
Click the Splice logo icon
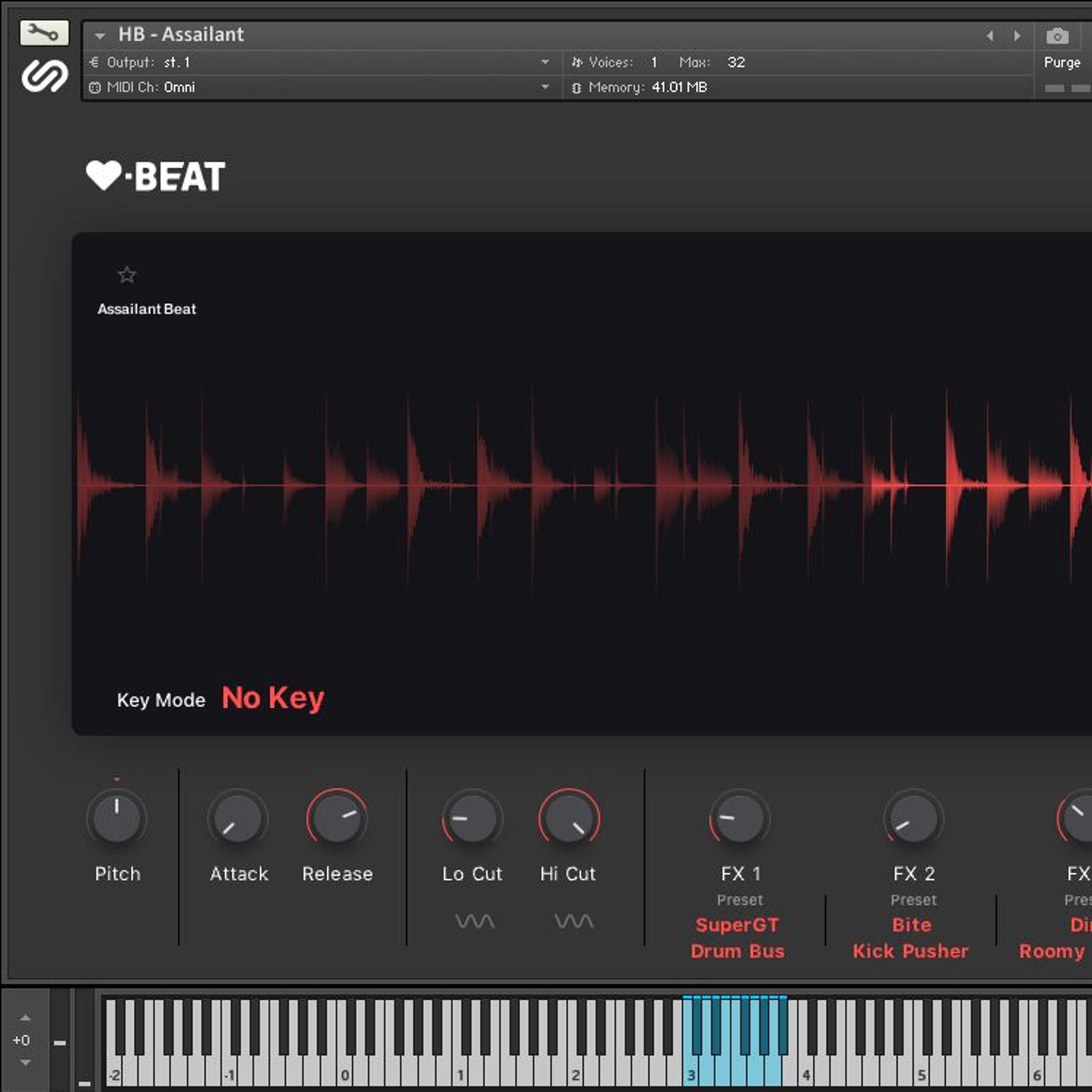click(45, 75)
